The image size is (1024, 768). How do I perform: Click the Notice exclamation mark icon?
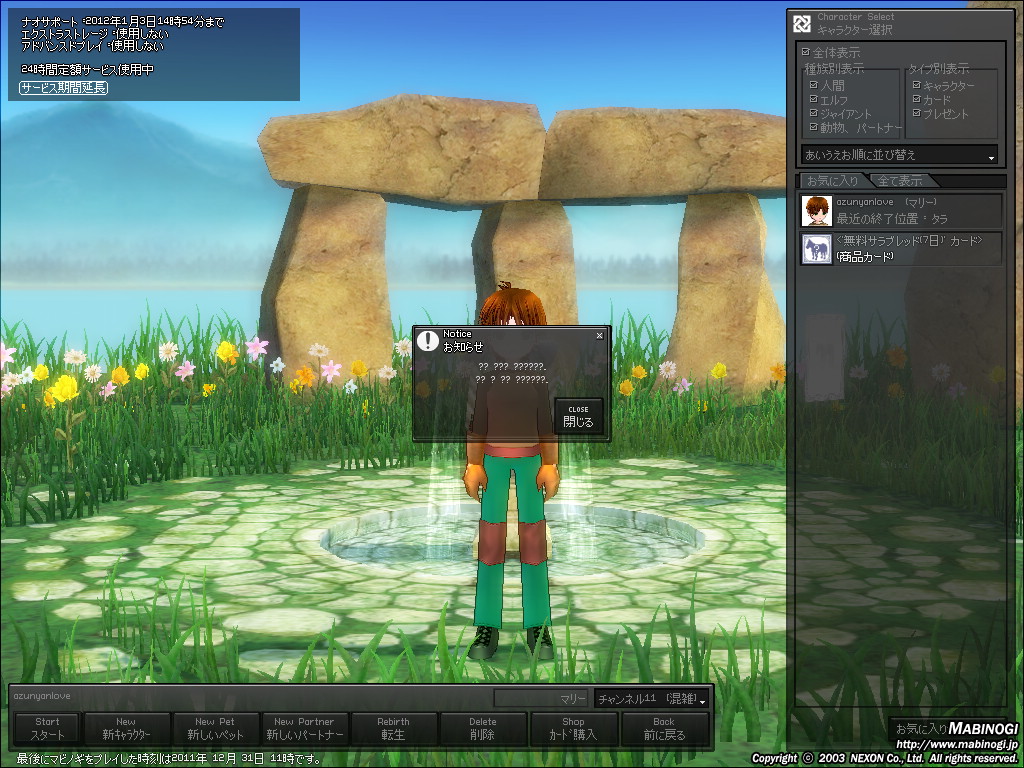pyautogui.click(x=429, y=340)
